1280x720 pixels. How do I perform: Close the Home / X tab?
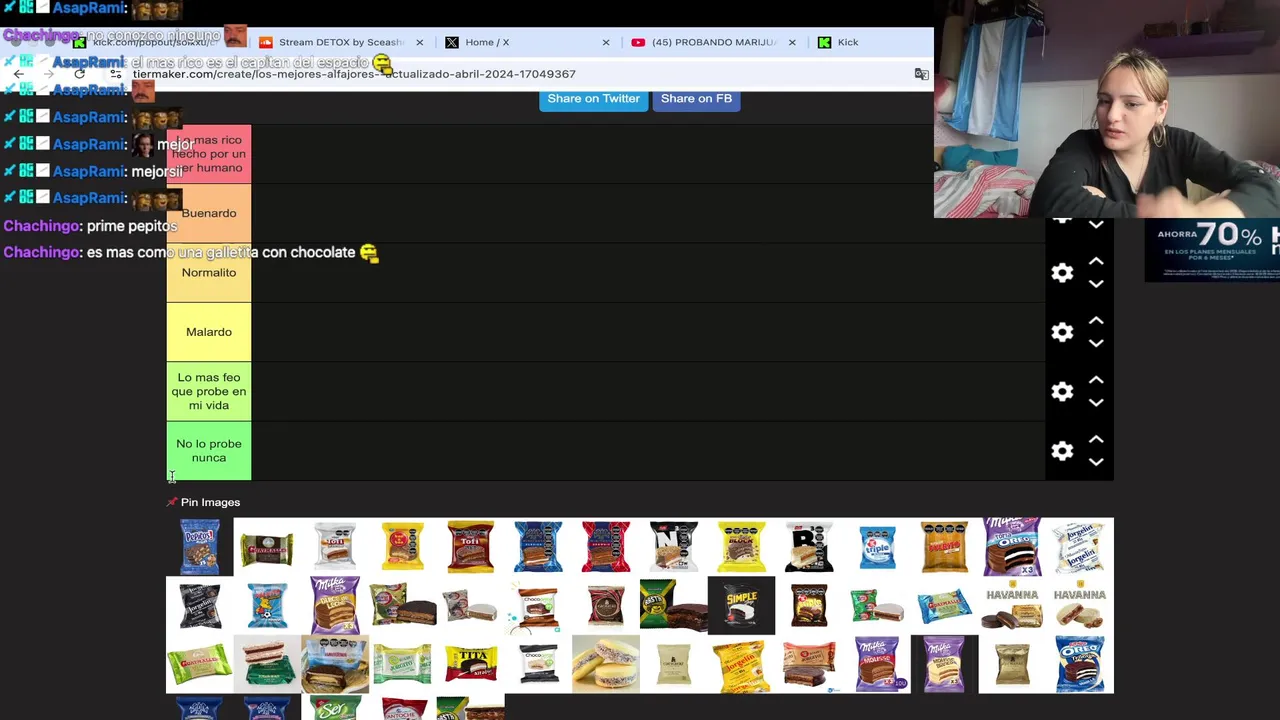pos(605,42)
